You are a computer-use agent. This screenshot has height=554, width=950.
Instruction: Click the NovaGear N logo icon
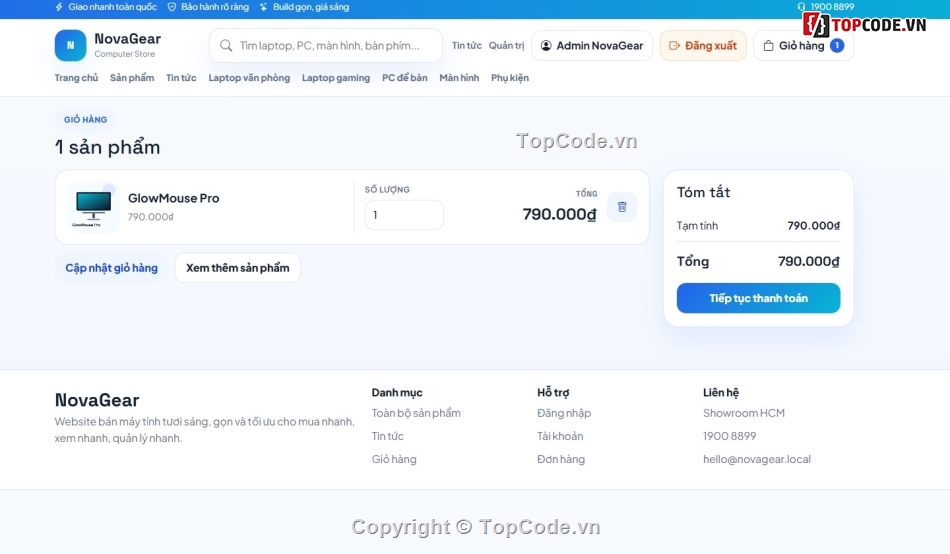[x=70, y=45]
